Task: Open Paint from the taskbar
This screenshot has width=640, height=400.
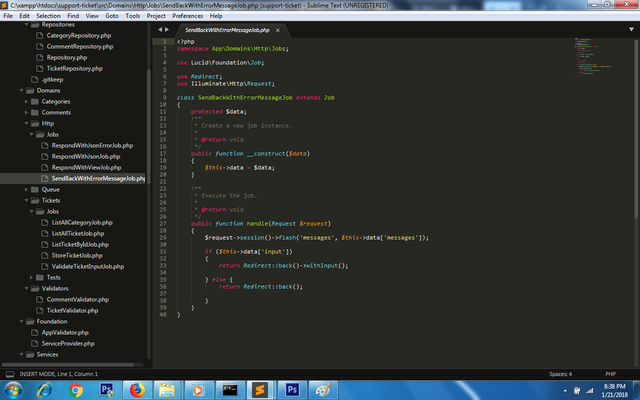Action: (323, 390)
